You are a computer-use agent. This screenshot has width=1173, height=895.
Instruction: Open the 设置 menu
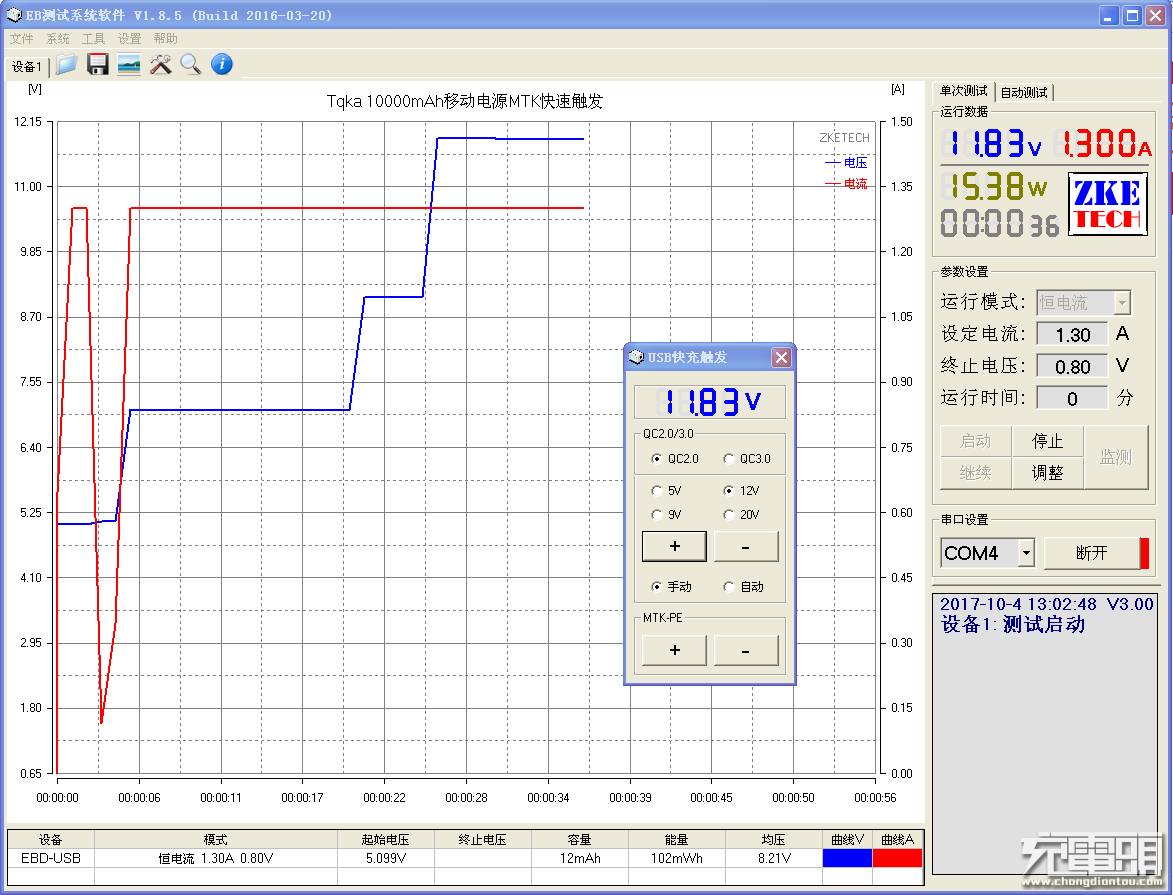click(129, 39)
